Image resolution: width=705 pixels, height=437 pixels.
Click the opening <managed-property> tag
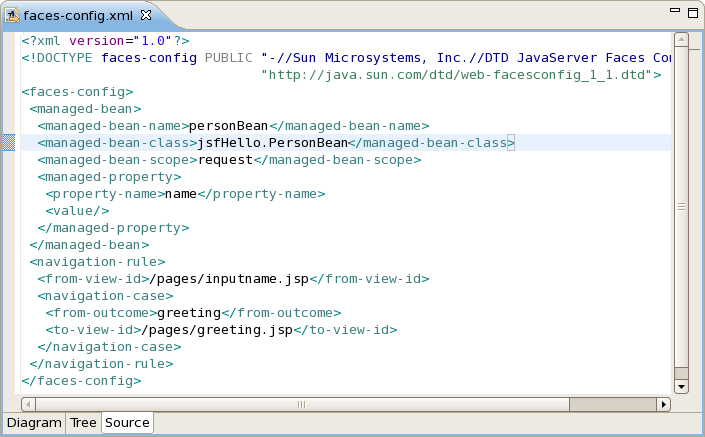[109, 177]
